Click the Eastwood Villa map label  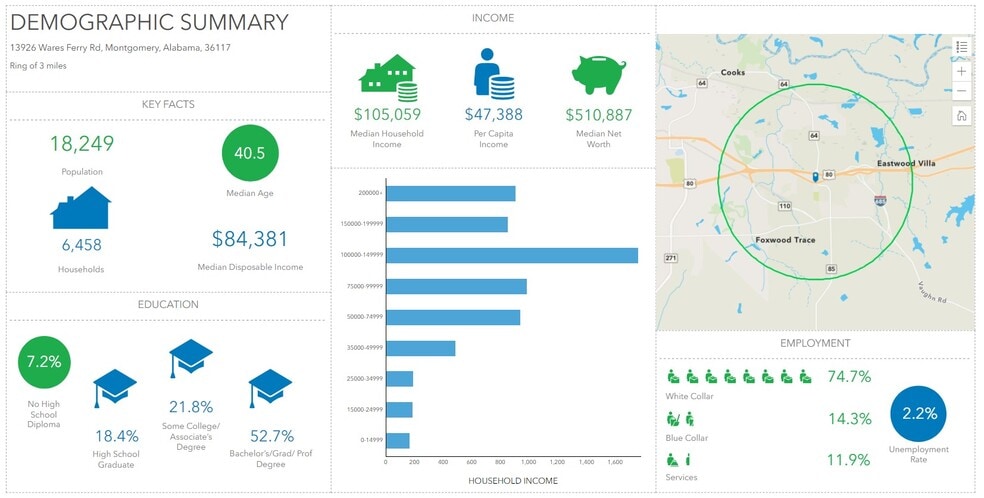(x=904, y=162)
